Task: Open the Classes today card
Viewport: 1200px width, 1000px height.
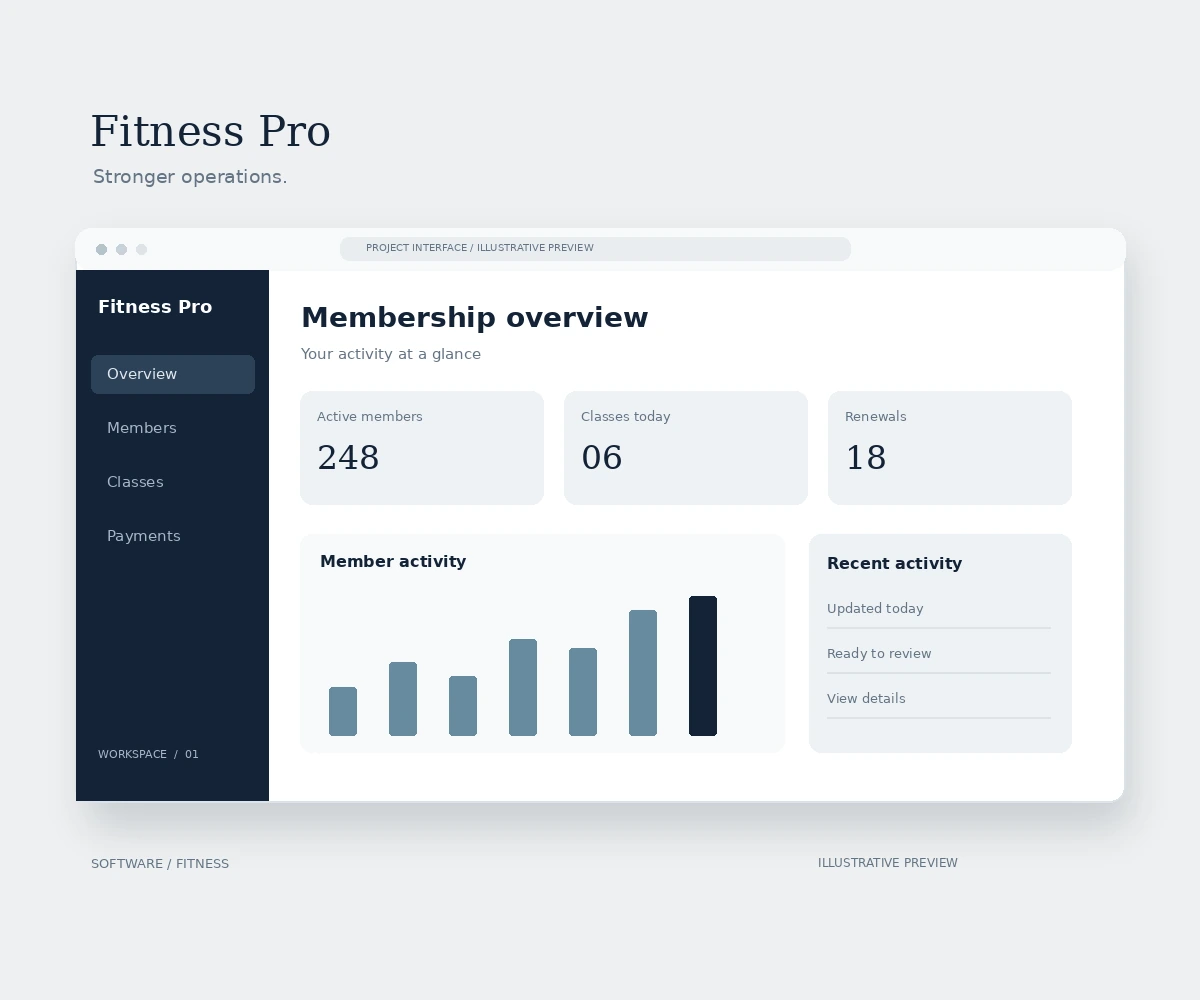Action: pyautogui.click(x=686, y=448)
